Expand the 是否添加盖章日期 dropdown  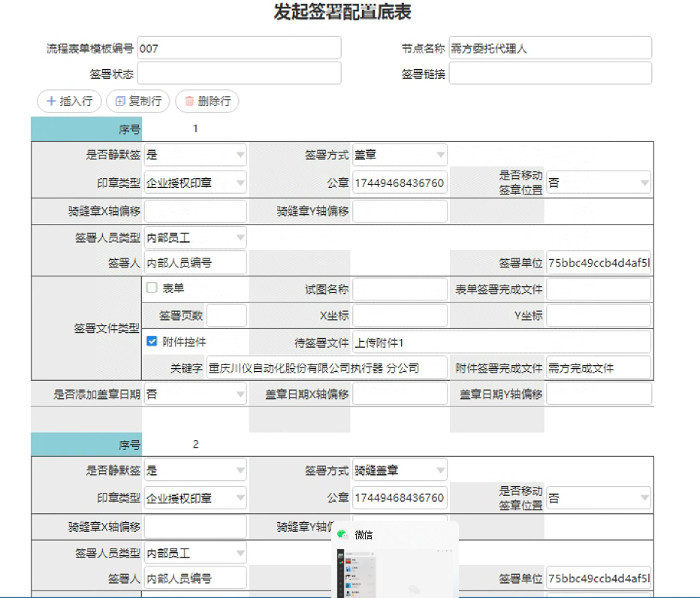point(240,394)
